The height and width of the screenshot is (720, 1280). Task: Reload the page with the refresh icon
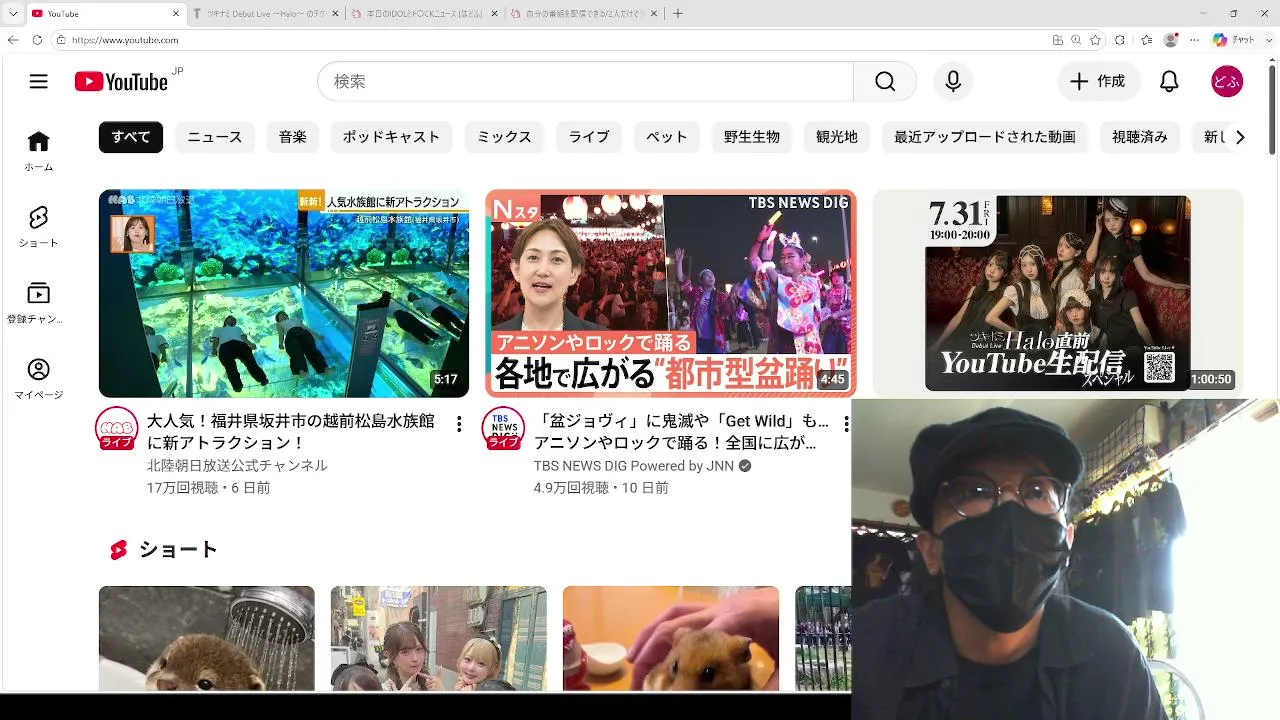coord(37,40)
